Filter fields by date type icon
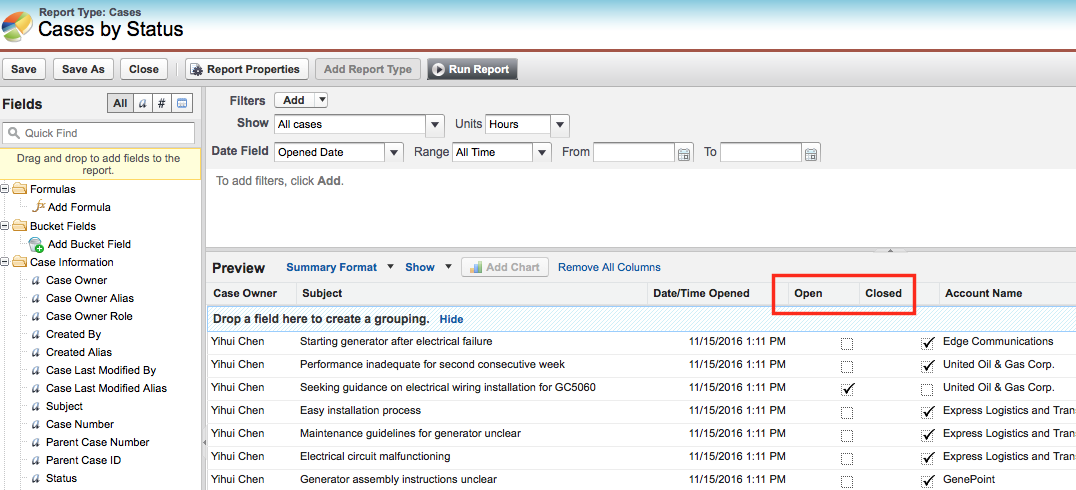 (182, 104)
